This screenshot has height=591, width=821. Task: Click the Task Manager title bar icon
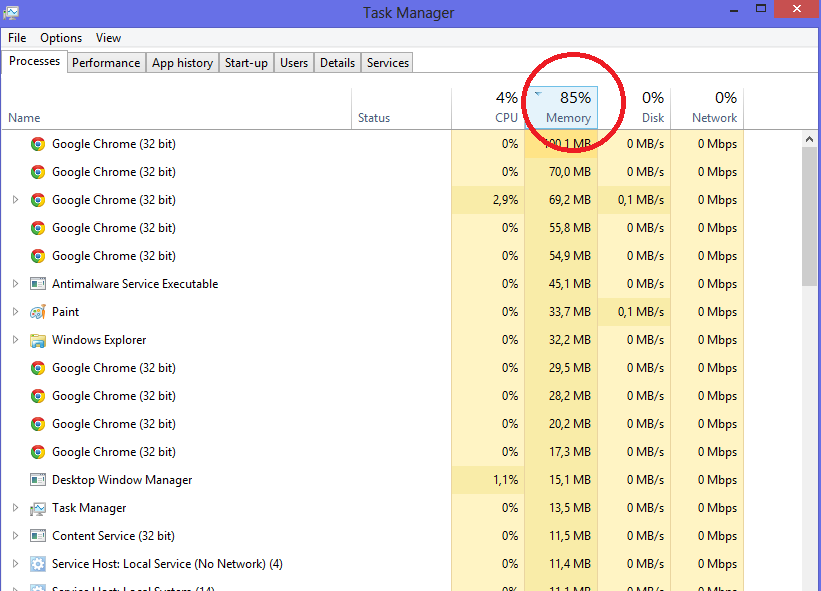click(10, 12)
